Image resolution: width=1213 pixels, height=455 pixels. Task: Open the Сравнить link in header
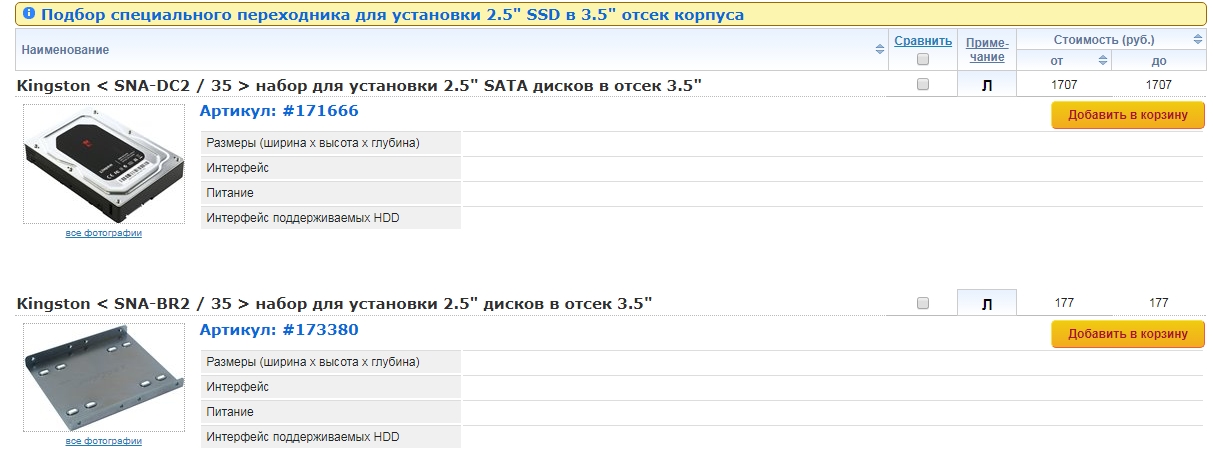pos(923,41)
